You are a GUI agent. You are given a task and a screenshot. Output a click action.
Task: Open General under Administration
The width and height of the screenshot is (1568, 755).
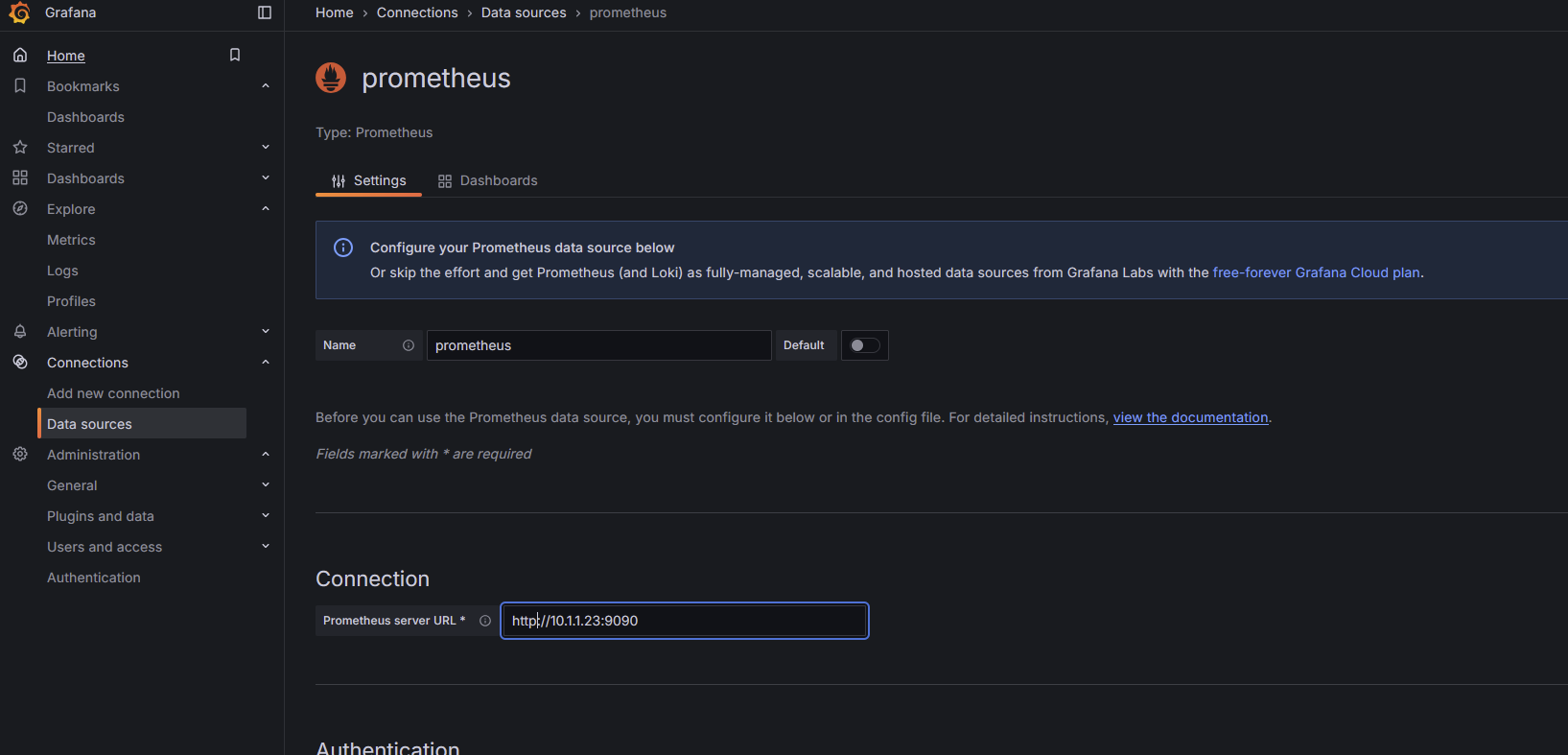(x=72, y=485)
